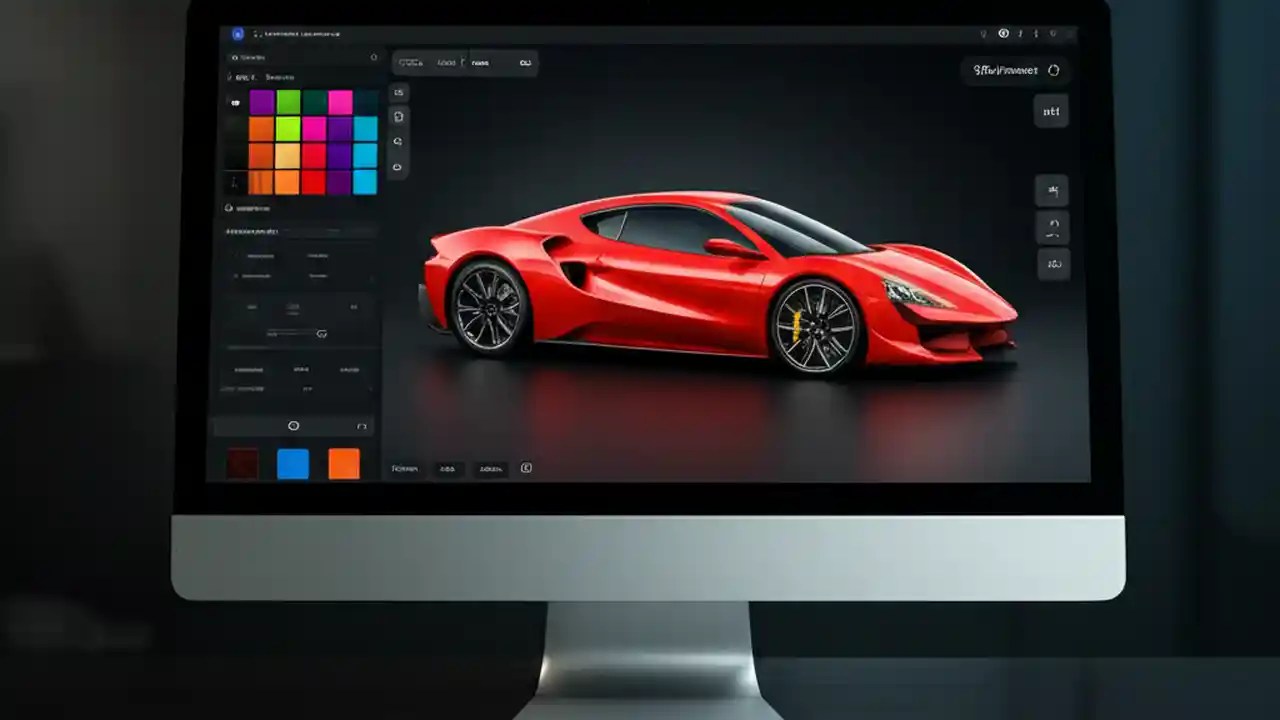Click the top icon in the right-side button stack
The width and height of the screenshot is (1280, 720).
tap(1051, 190)
